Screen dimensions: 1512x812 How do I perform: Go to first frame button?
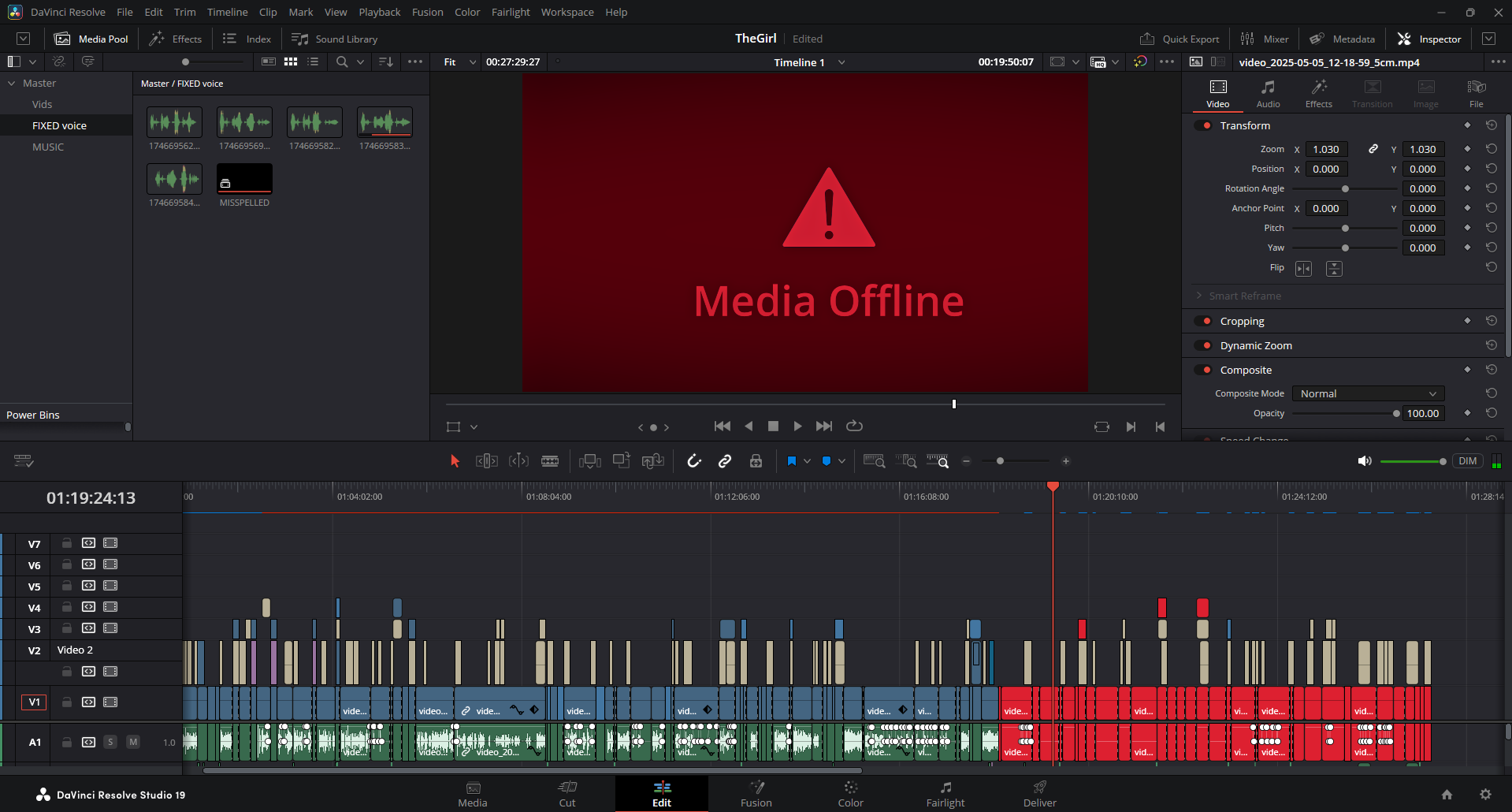(x=722, y=426)
